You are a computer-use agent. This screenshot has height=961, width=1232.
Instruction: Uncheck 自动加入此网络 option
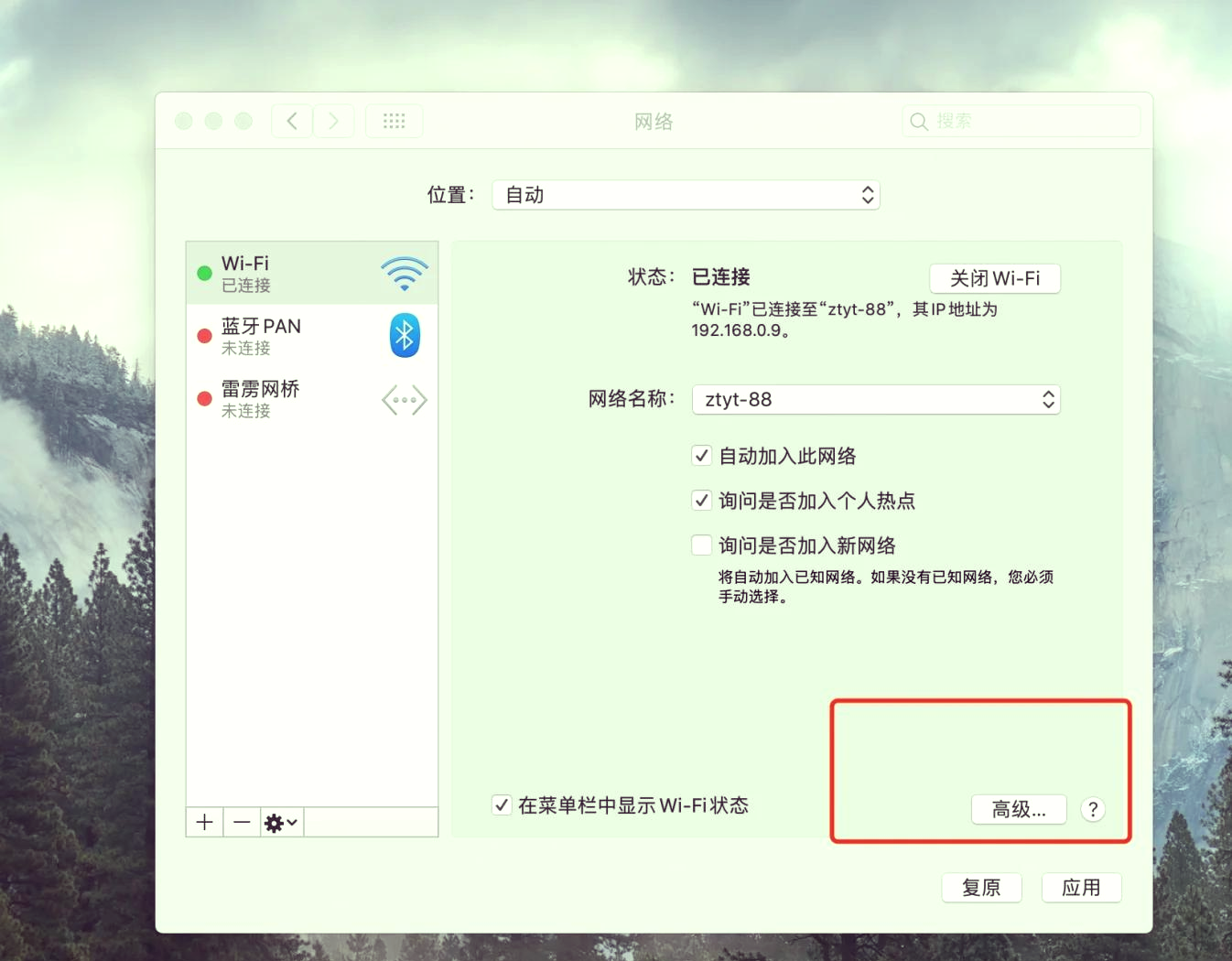701,455
